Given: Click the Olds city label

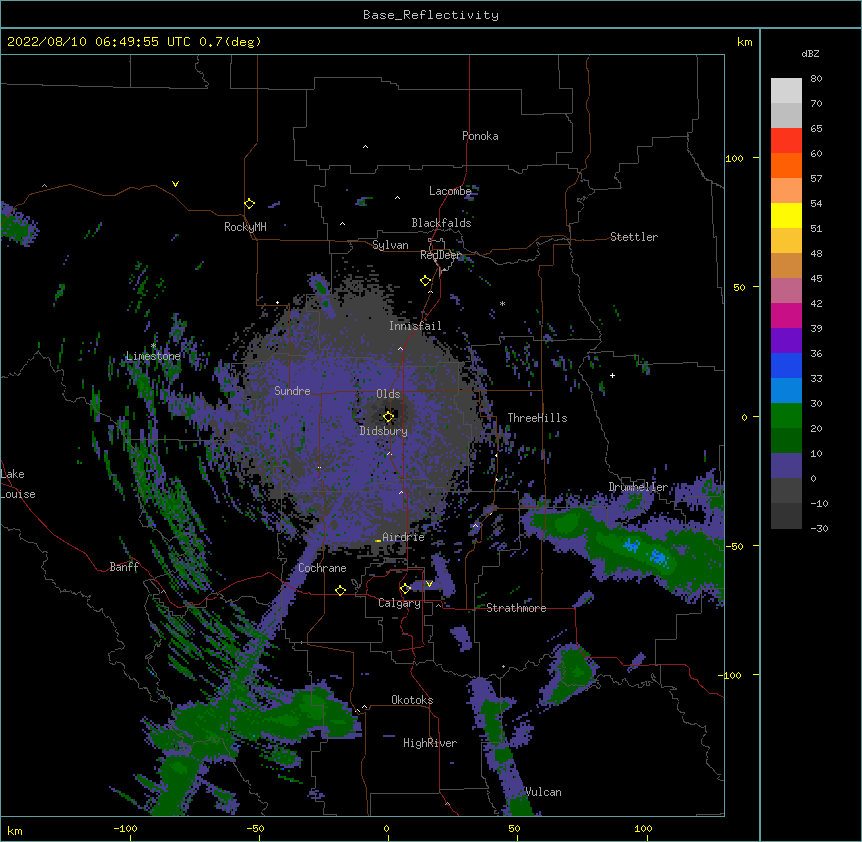Looking at the screenshot, I should [x=388, y=394].
